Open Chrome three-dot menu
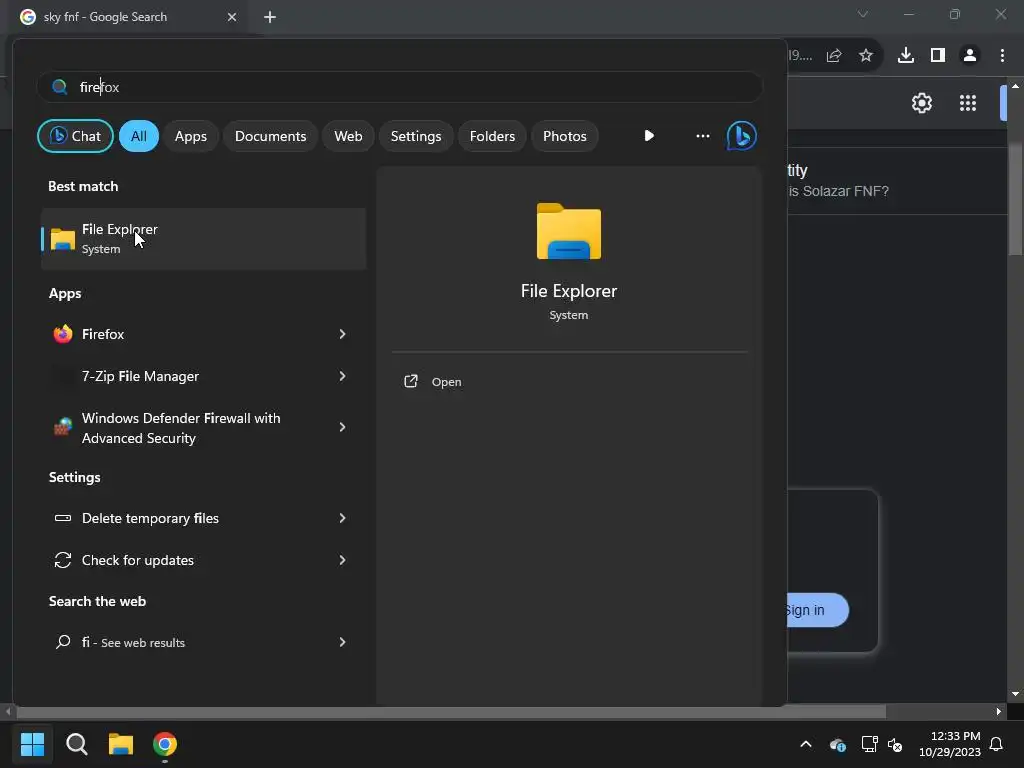The width and height of the screenshot is (1024, 768). (x=1002, y=56)
